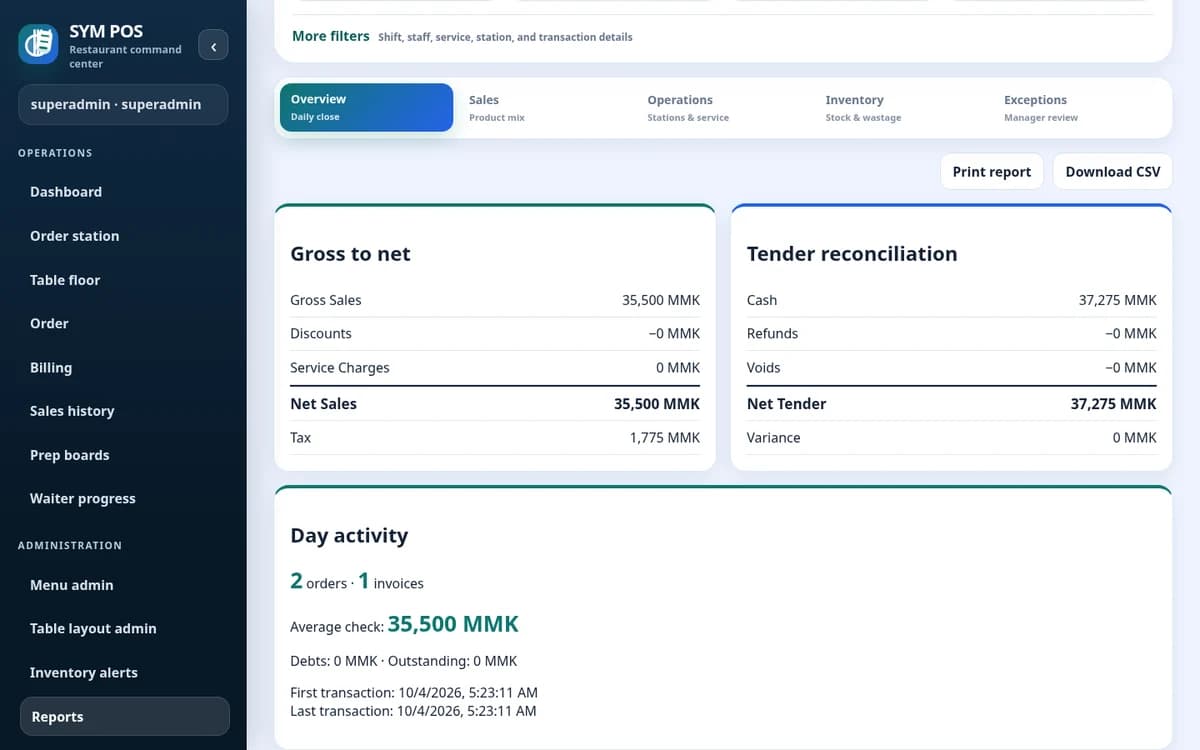Expand the More filters section
The image size is (1200, 750).
(x=330, y=36)
